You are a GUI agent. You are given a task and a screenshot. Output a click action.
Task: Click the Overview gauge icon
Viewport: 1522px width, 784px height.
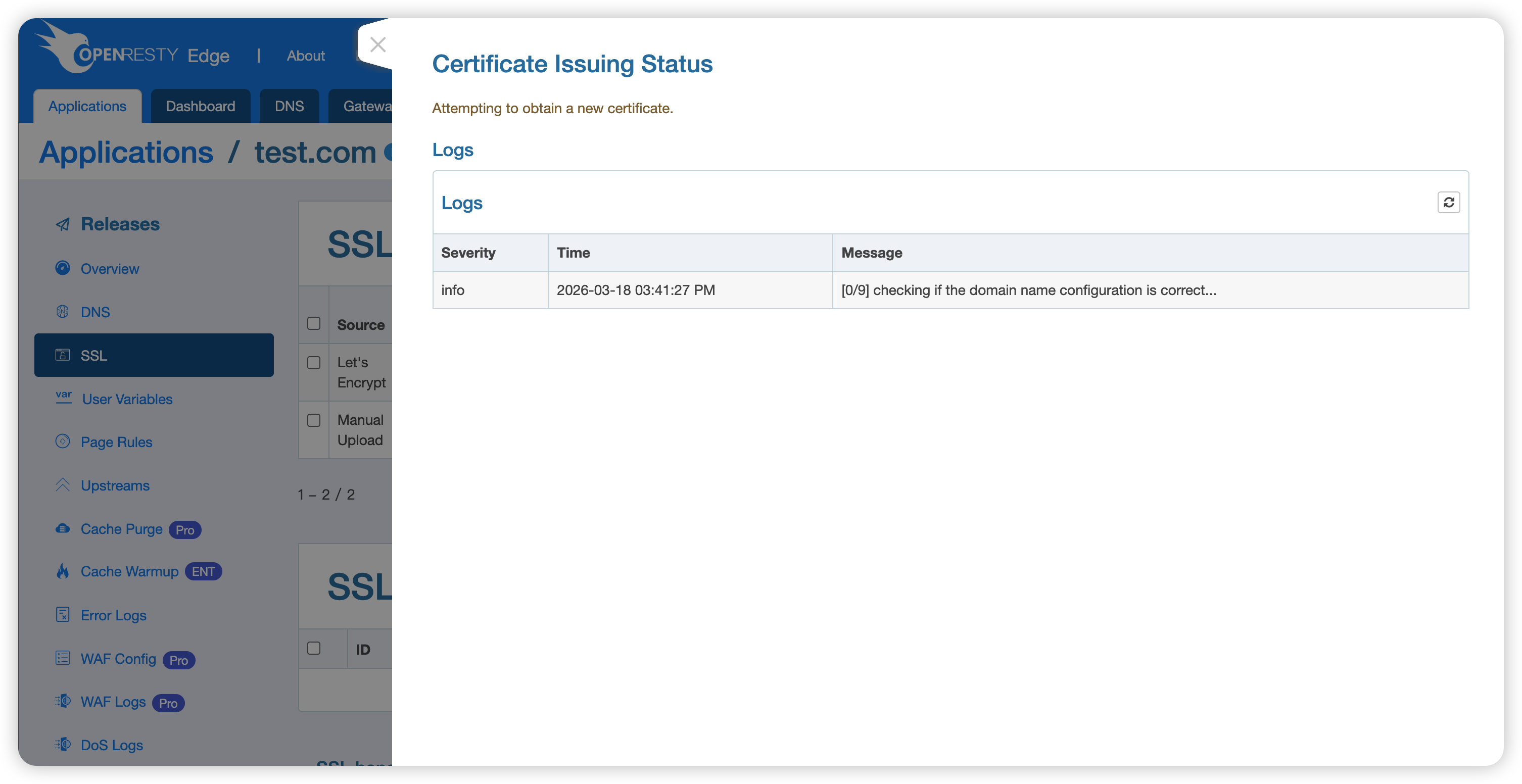(x=63, y=268)
